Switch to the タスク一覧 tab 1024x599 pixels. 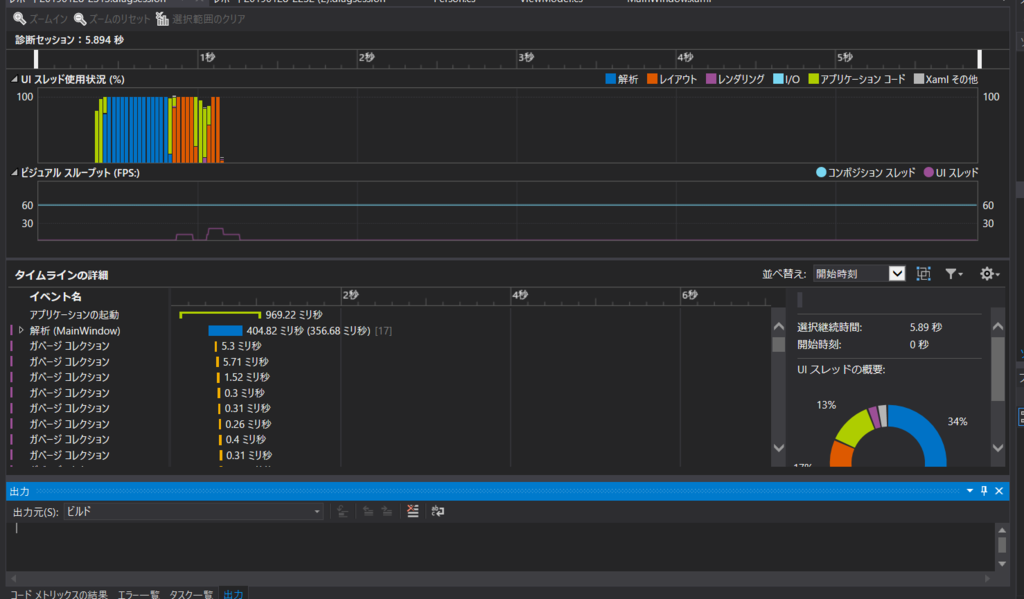[x=191, y=594]
